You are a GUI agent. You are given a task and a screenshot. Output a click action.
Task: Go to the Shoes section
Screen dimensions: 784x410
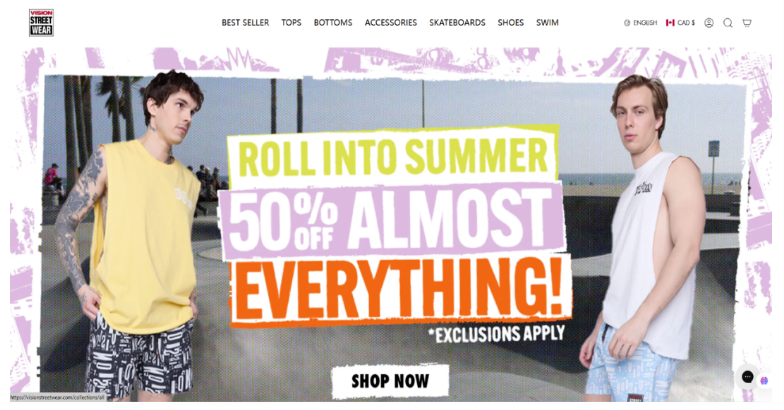510,23
